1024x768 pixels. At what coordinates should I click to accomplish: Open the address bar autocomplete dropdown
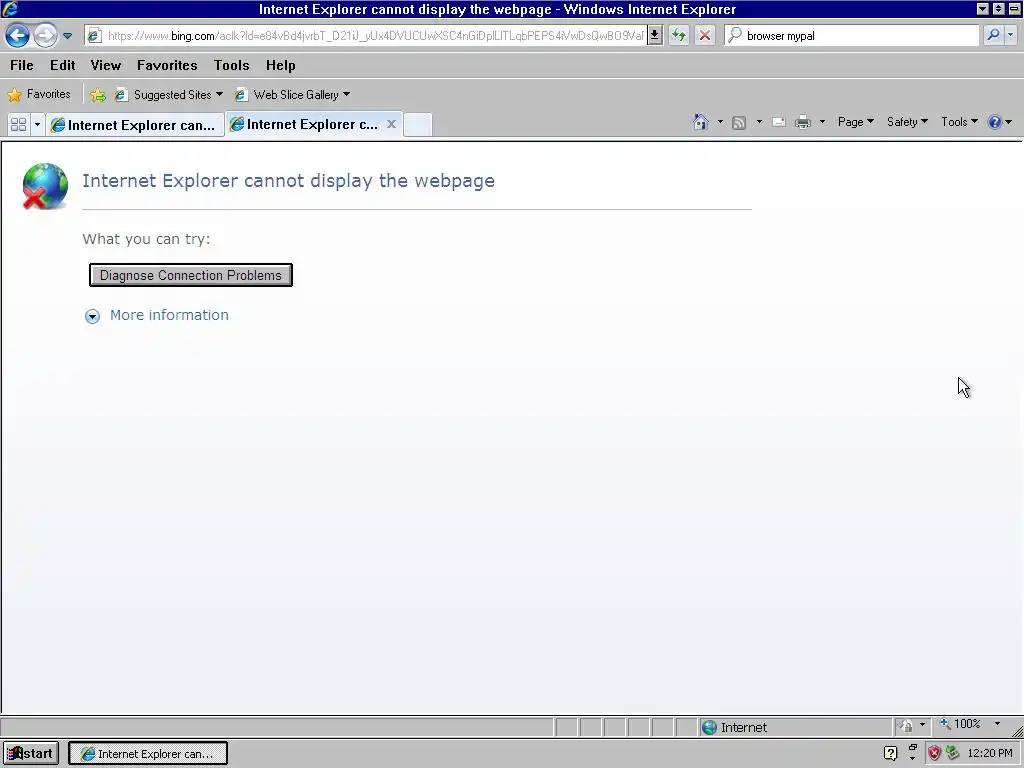click(655, 36)
